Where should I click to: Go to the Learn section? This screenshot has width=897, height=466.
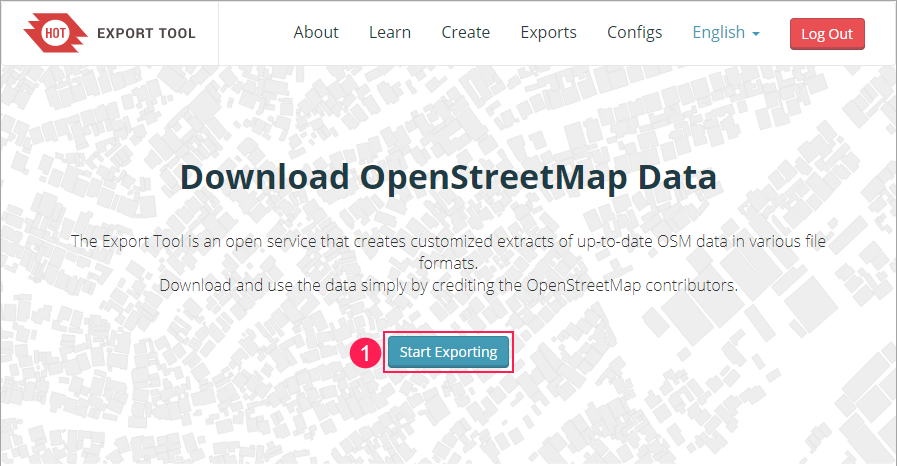(390, 33)
